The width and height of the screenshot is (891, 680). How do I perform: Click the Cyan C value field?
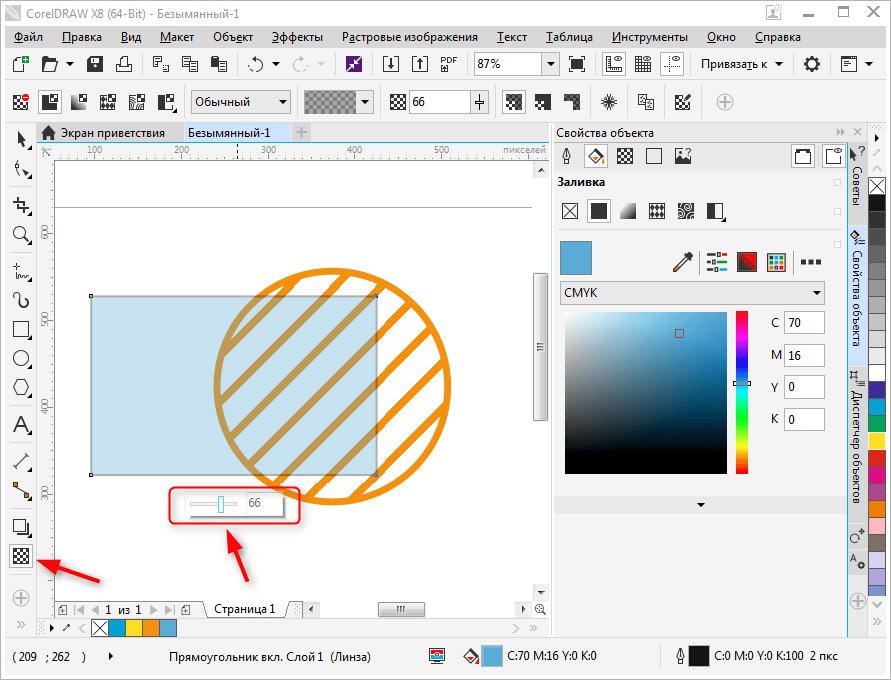(804, 323)
